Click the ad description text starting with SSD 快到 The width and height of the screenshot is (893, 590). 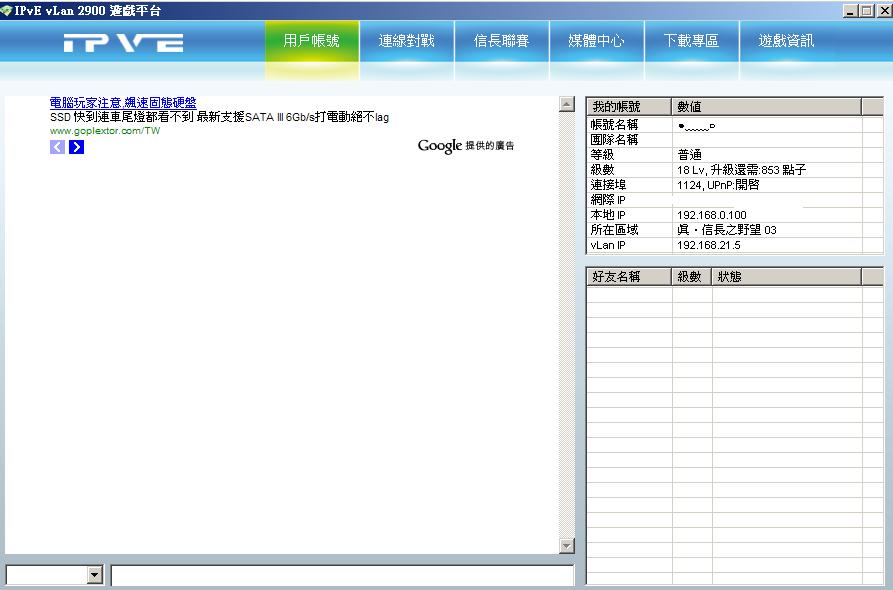point(219,117)
